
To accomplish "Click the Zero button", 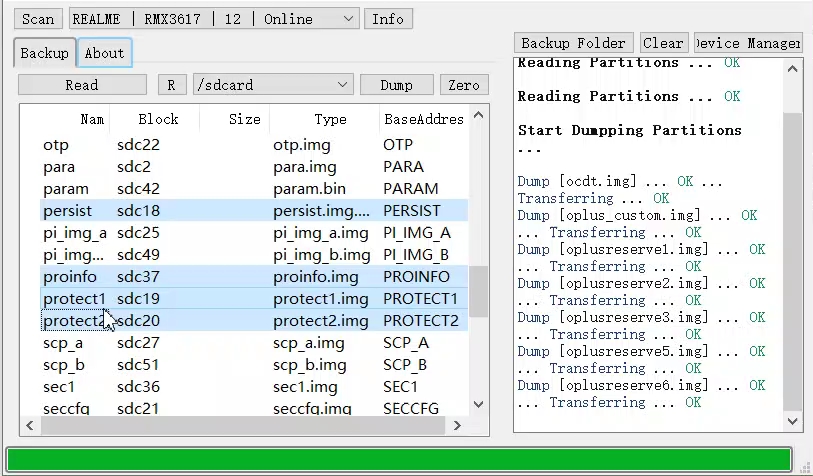I will pyautogui.click(x=464, y=85).
